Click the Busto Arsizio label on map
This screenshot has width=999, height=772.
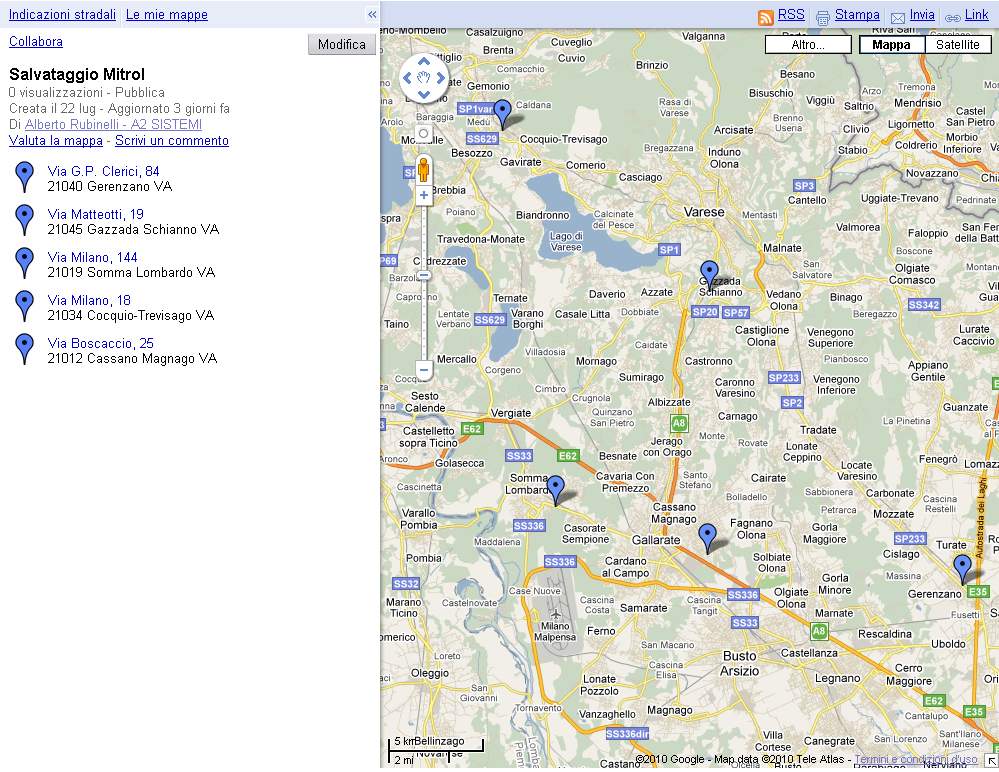(739, 663)
